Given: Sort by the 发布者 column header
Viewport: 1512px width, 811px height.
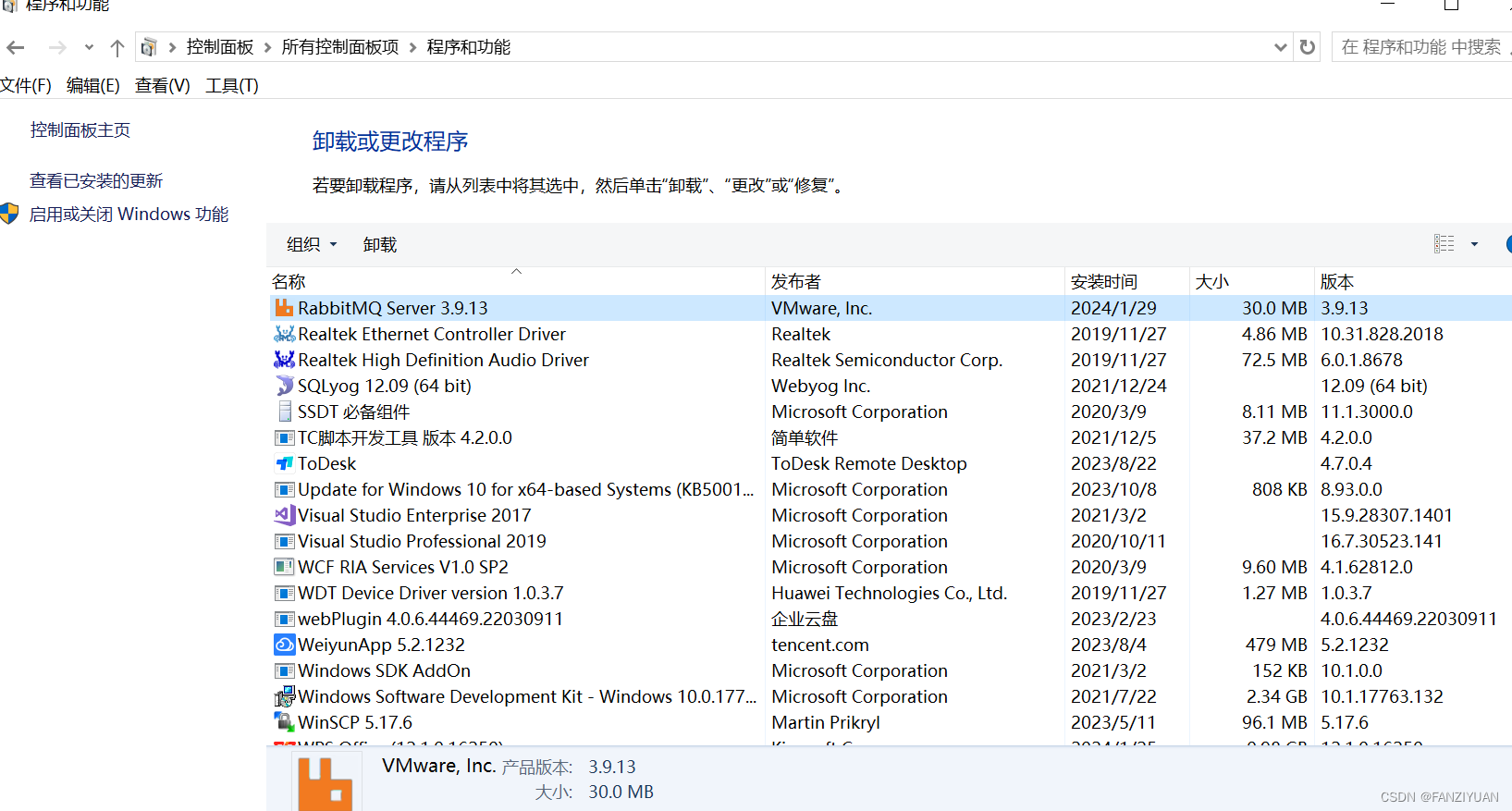Looking at the screenshot, I should coord(915,281).
